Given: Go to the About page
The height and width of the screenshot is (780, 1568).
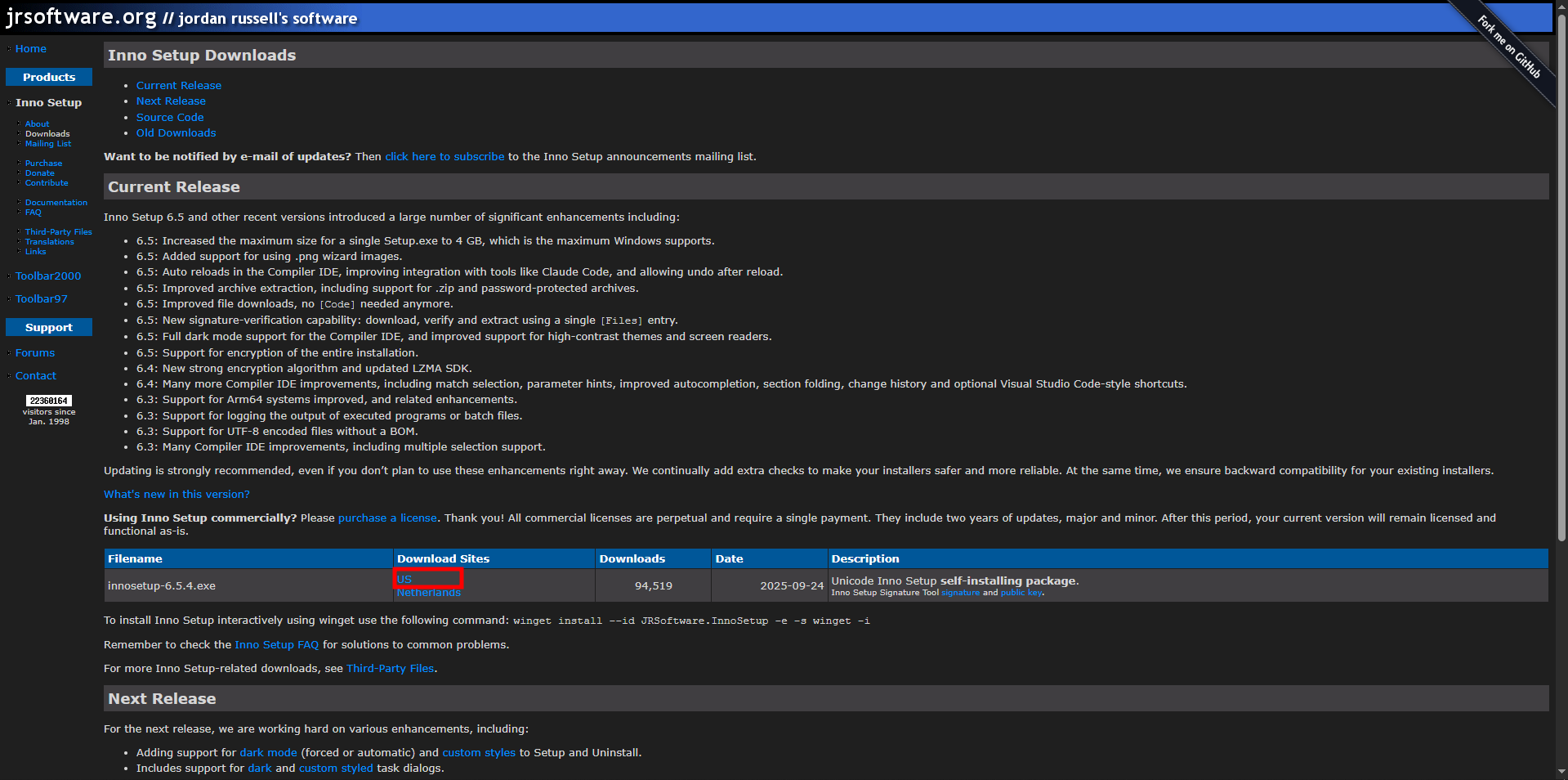Looking at the screenshot, I should tap(37, 124).
